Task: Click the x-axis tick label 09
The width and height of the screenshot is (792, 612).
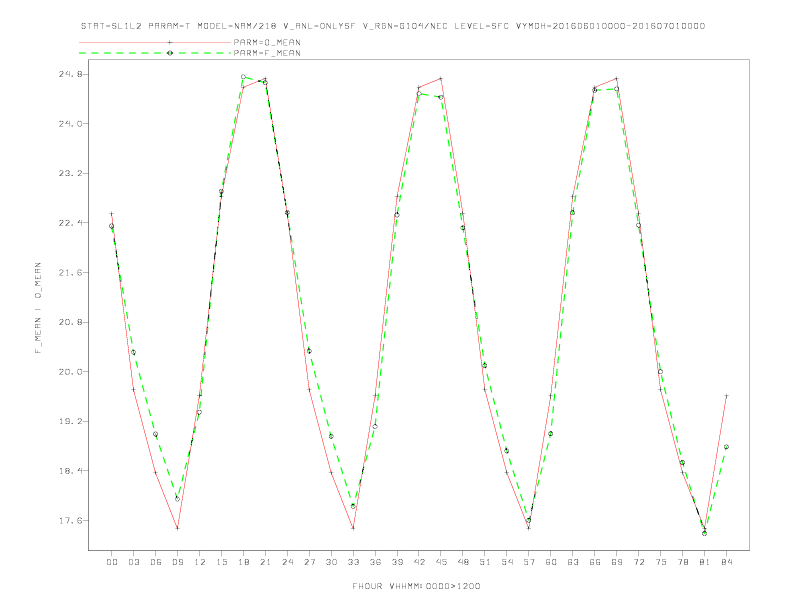Action: (x=177, y=562)
